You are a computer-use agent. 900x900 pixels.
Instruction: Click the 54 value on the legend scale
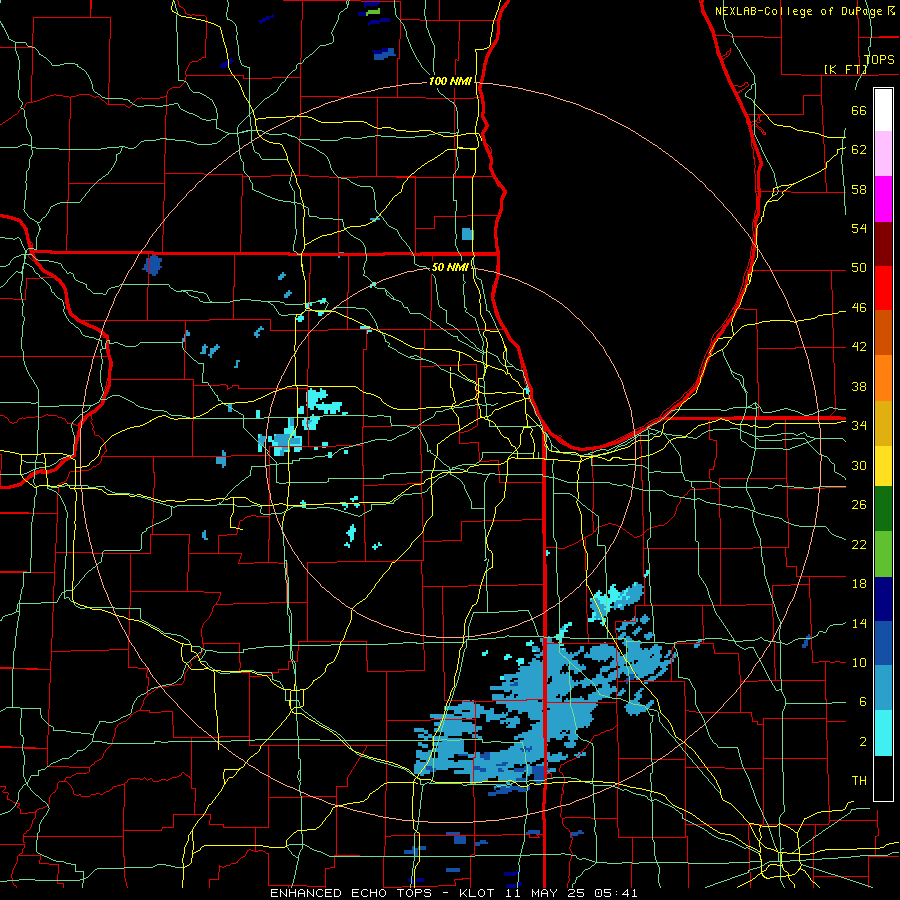coord(859,228)
